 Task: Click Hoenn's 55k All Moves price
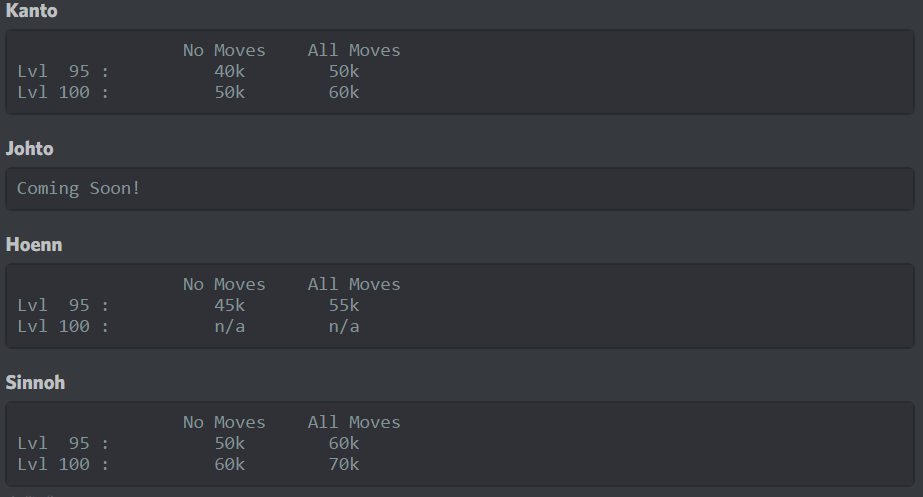point(344,305)
